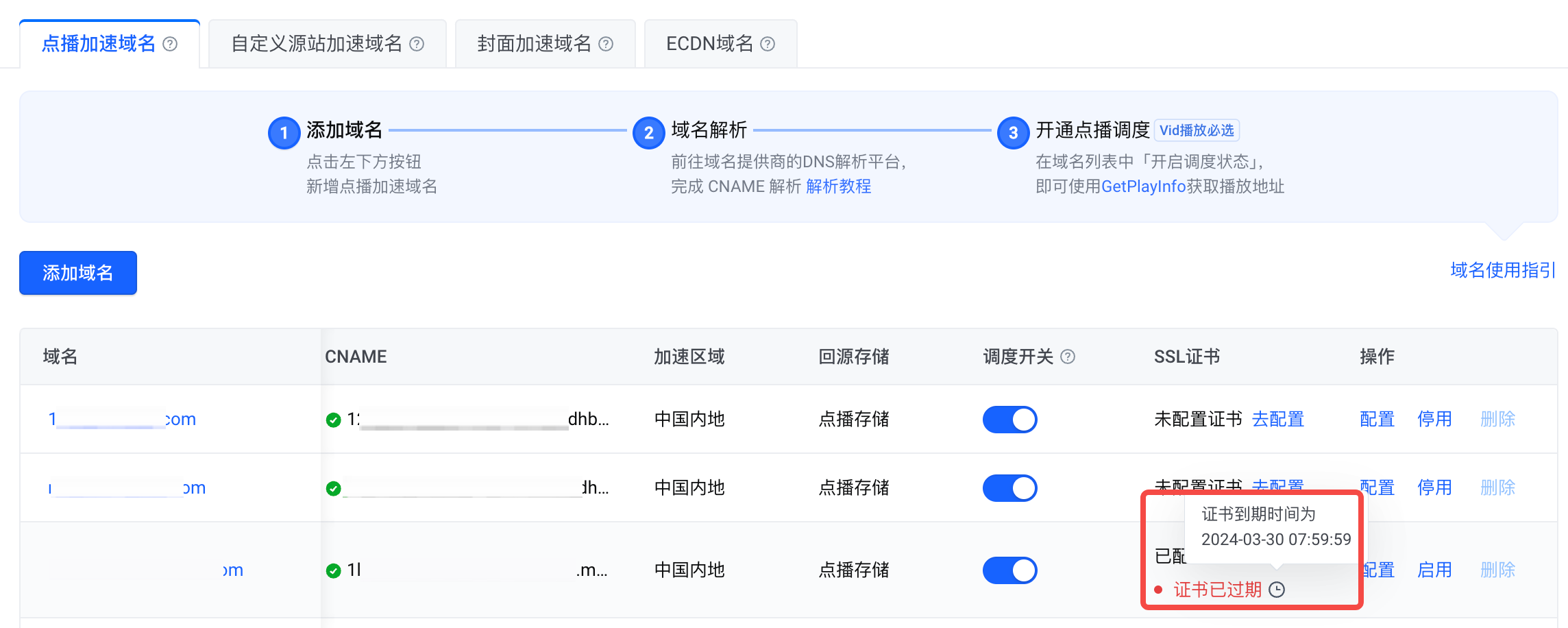
Task: Switch to 点播加速域名 tab
Action: (110, 44)
